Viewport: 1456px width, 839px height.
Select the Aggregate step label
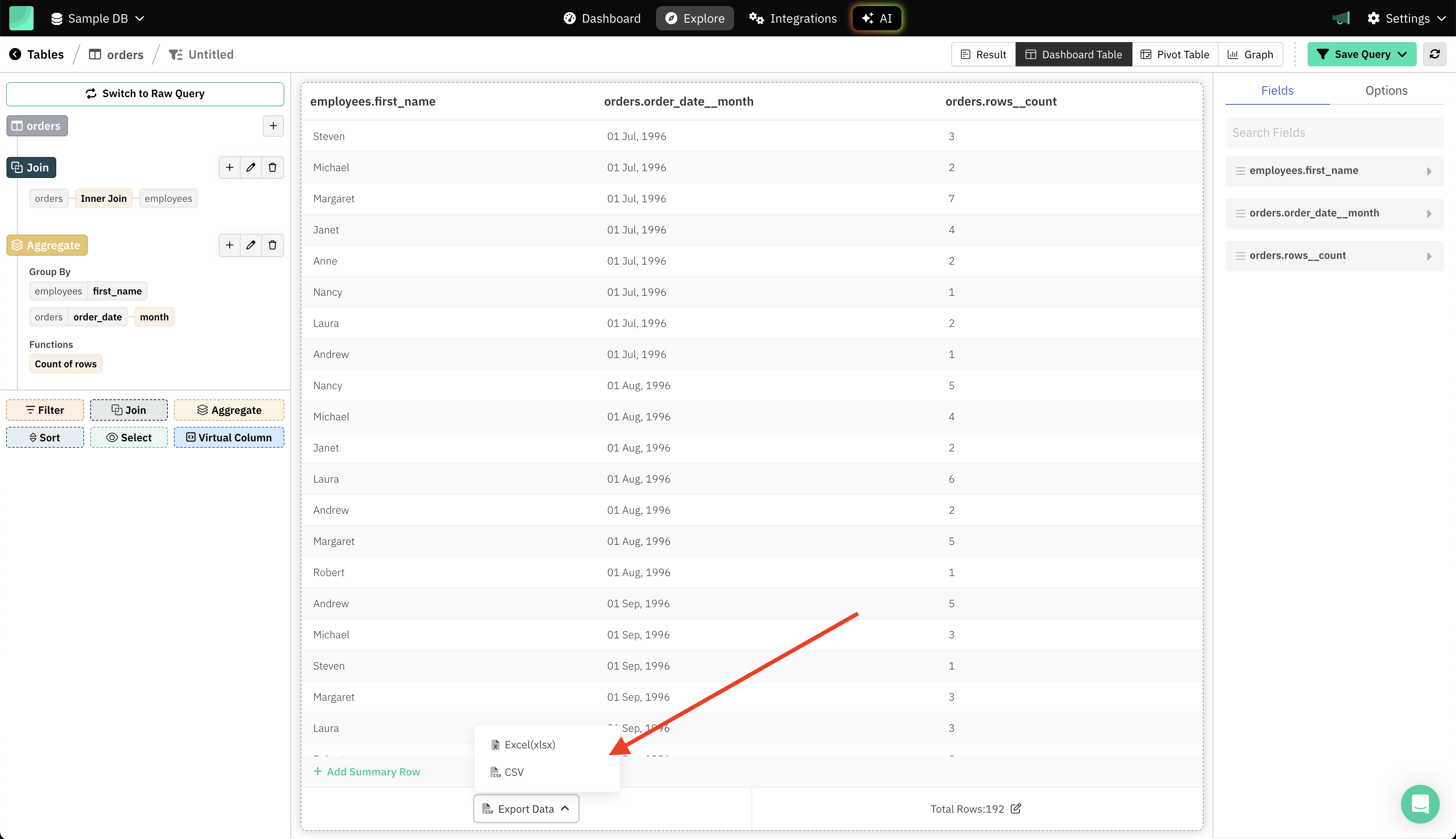(47, 245)
